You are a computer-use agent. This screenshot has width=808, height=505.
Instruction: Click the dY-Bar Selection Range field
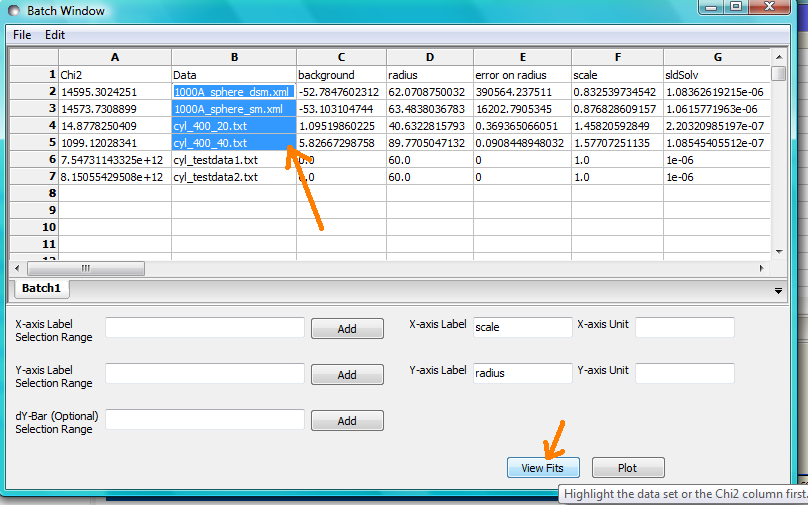pos(204,419)
